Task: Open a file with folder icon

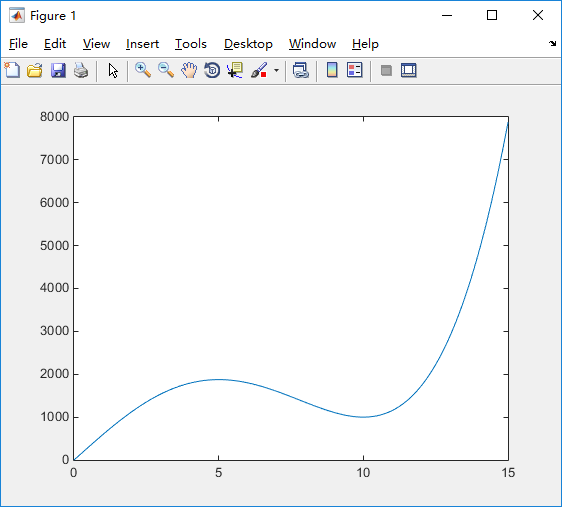Action: [35, 70]
